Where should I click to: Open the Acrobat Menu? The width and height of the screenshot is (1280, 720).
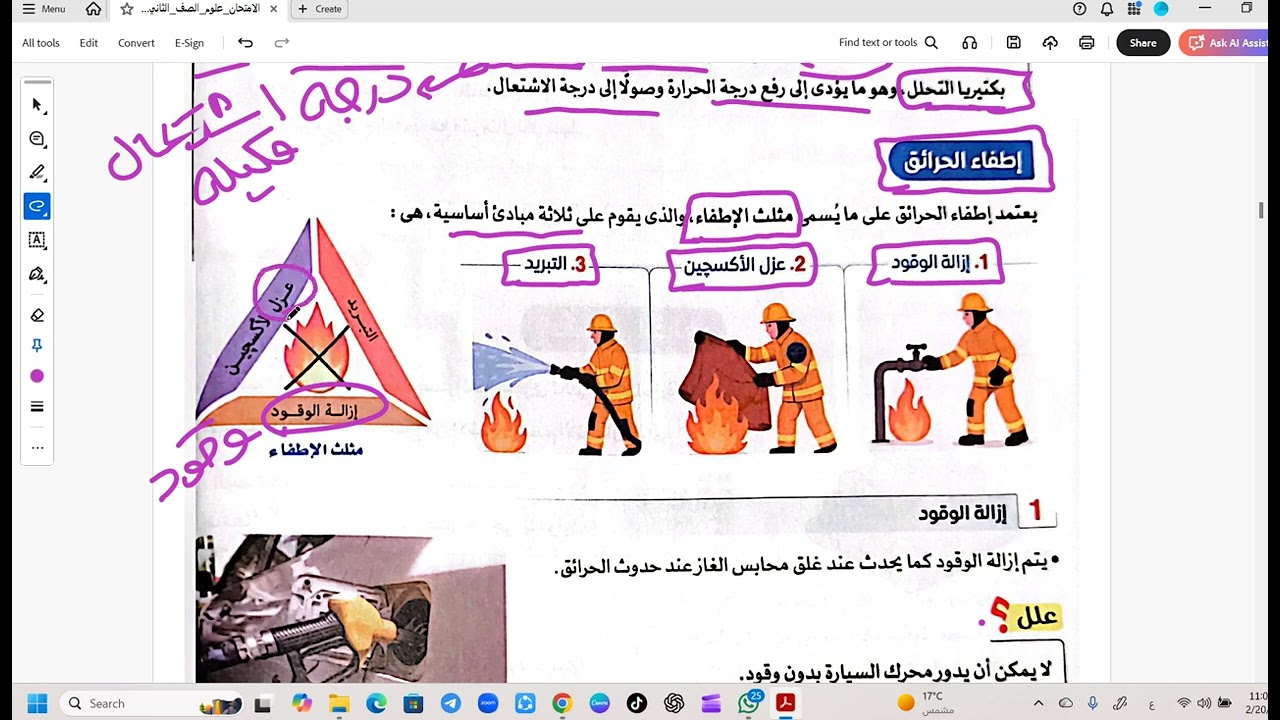(x=44, y=9)
